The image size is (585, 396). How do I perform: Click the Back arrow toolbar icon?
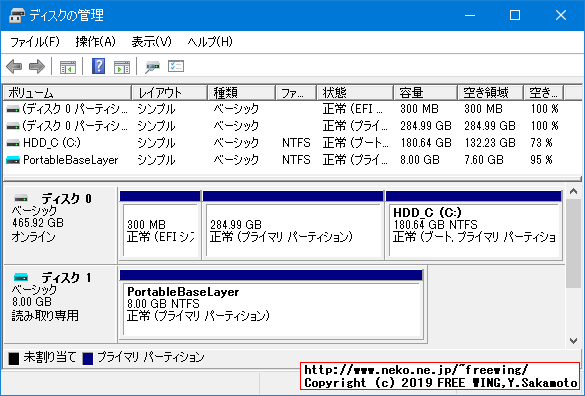click(x=14, y=67)
